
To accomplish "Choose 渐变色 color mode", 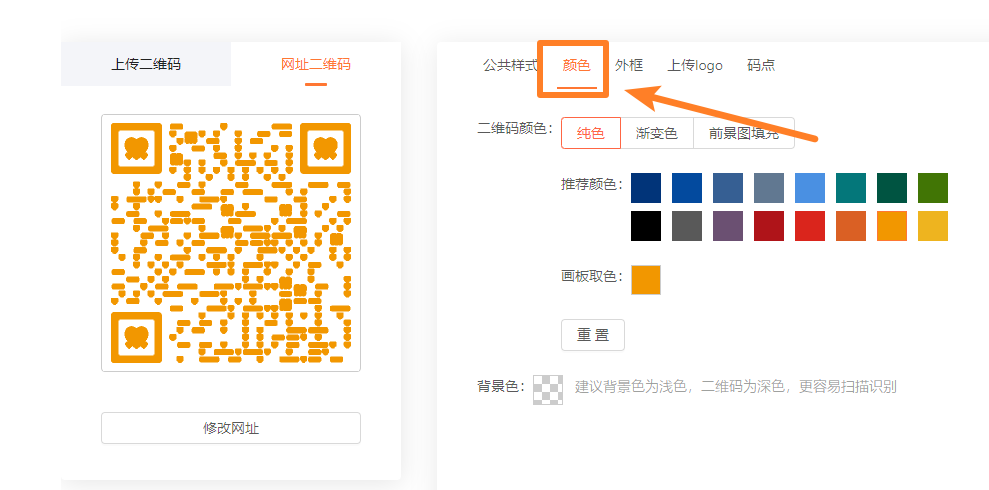I will 657,133.
